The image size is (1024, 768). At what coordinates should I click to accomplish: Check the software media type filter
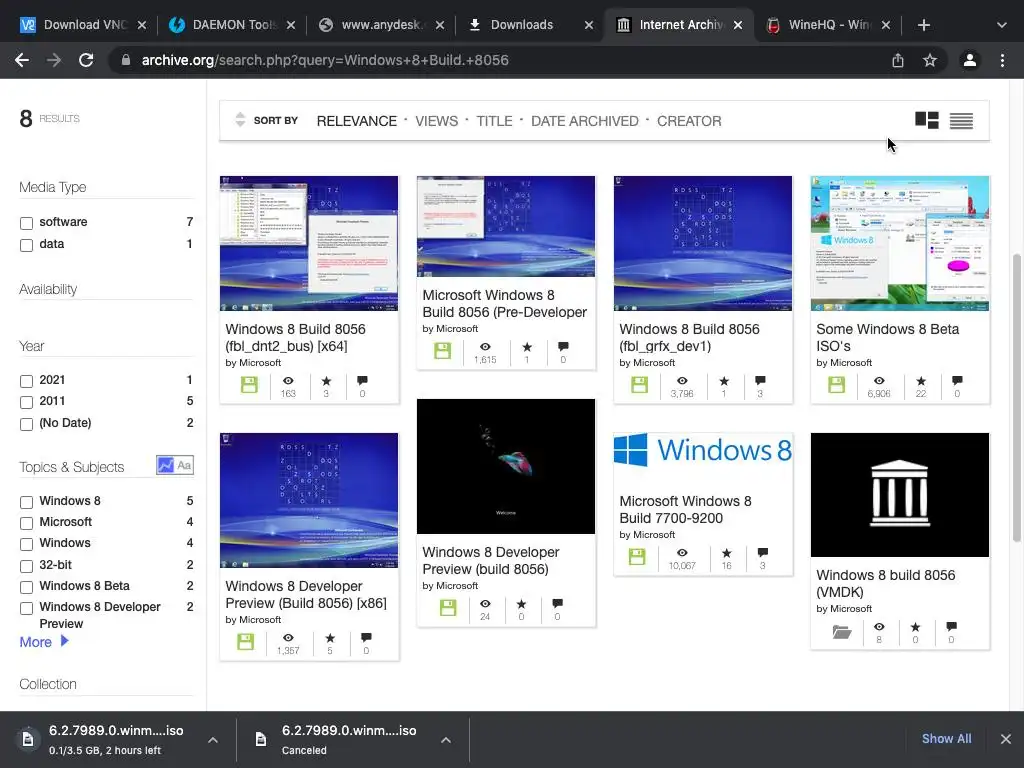[x=26, y=223]
